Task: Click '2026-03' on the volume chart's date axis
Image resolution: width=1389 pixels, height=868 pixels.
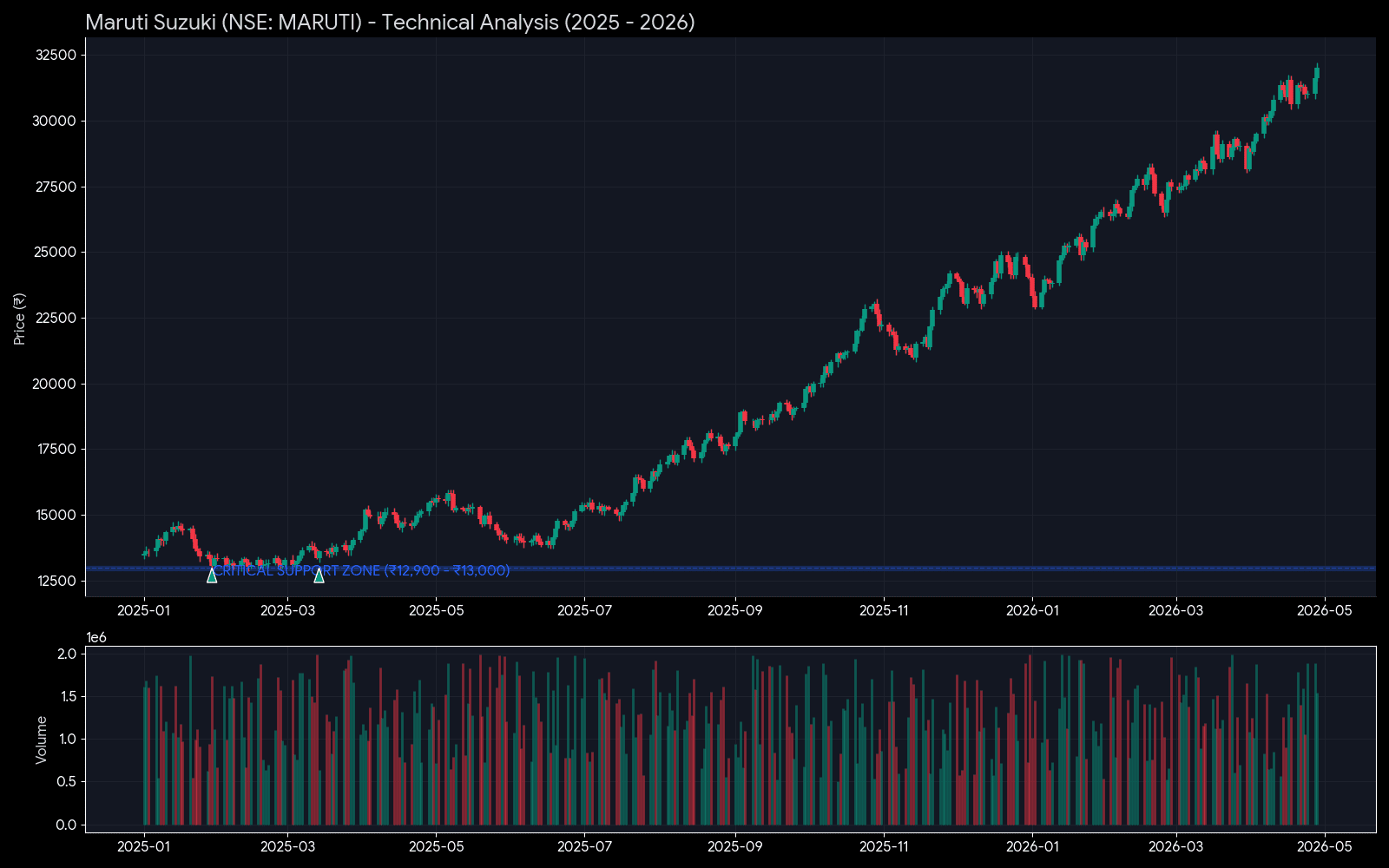Action: (x=1176, y=846)
